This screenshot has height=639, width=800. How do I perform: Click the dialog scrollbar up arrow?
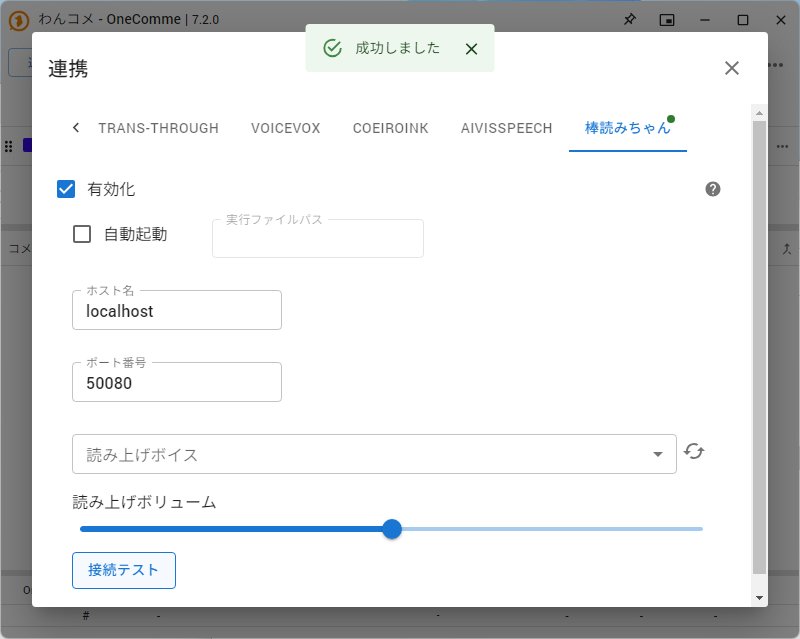pos(759,113)
